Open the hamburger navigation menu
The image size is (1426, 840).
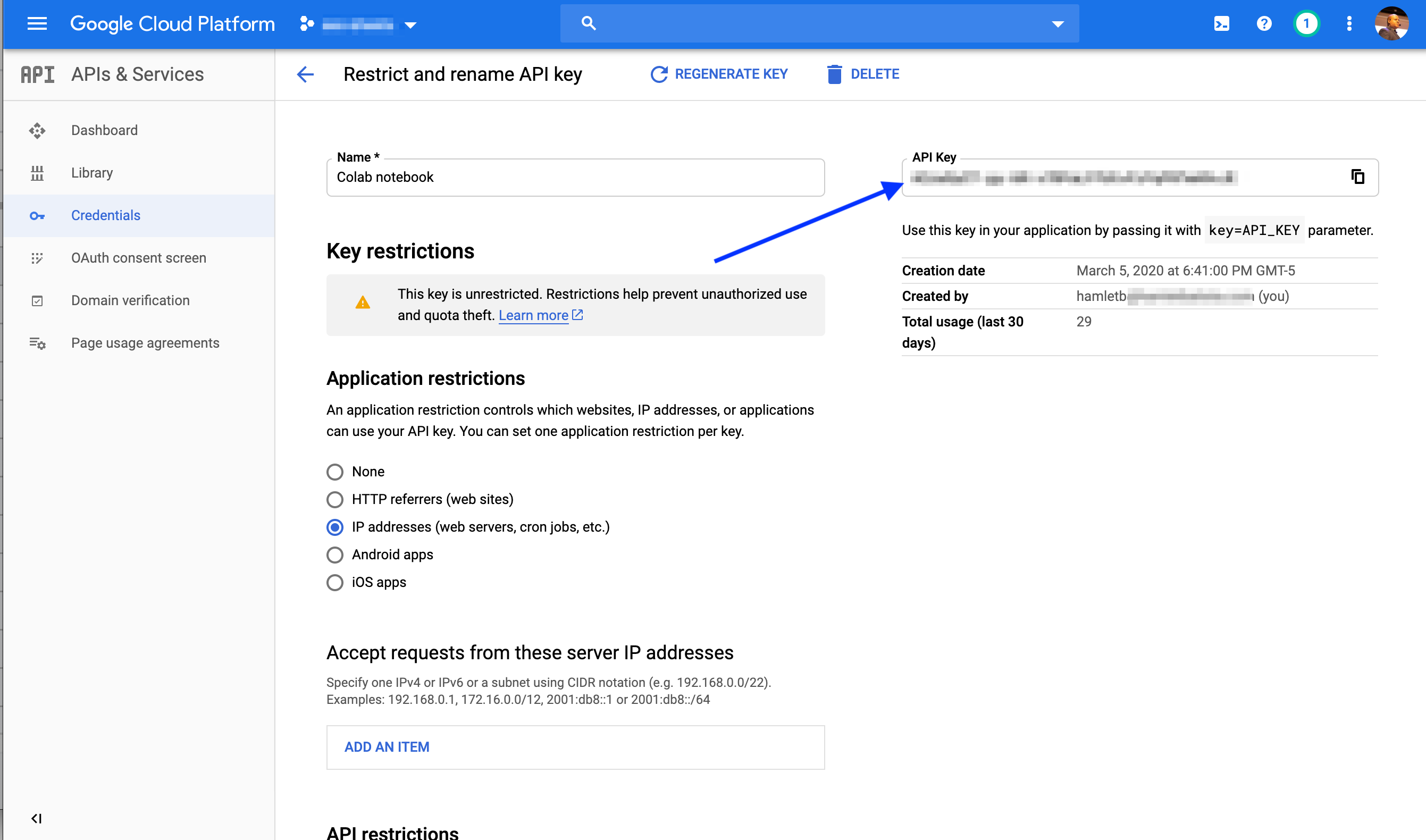point(37,24)
